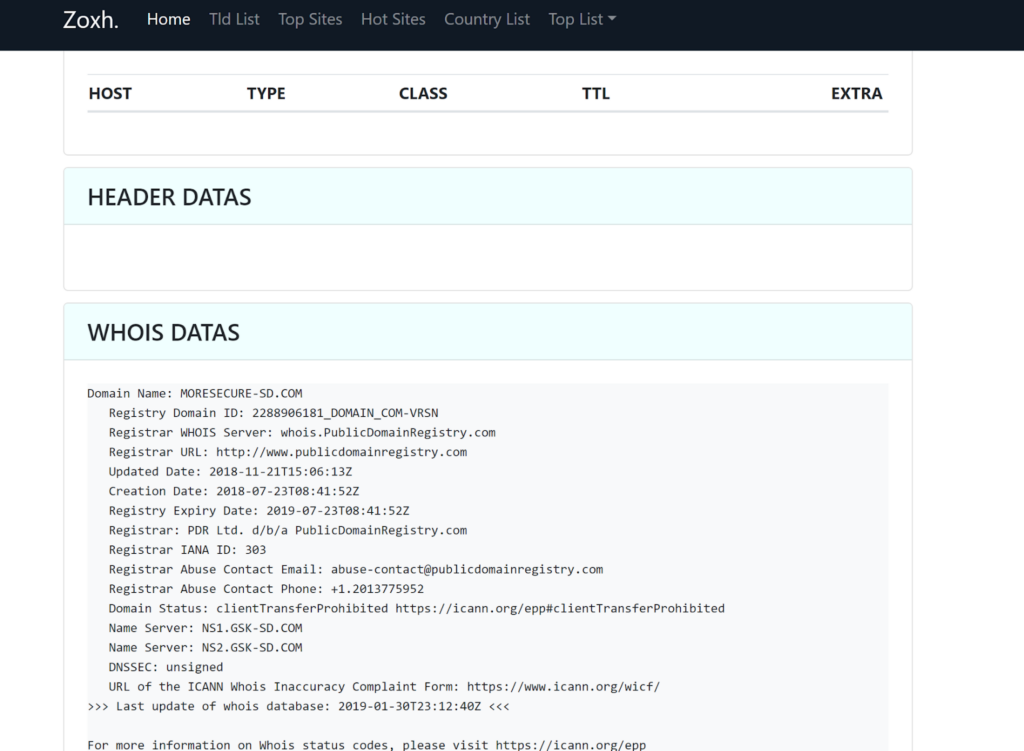Click the CLASS column header

click(x=423, y=93)
